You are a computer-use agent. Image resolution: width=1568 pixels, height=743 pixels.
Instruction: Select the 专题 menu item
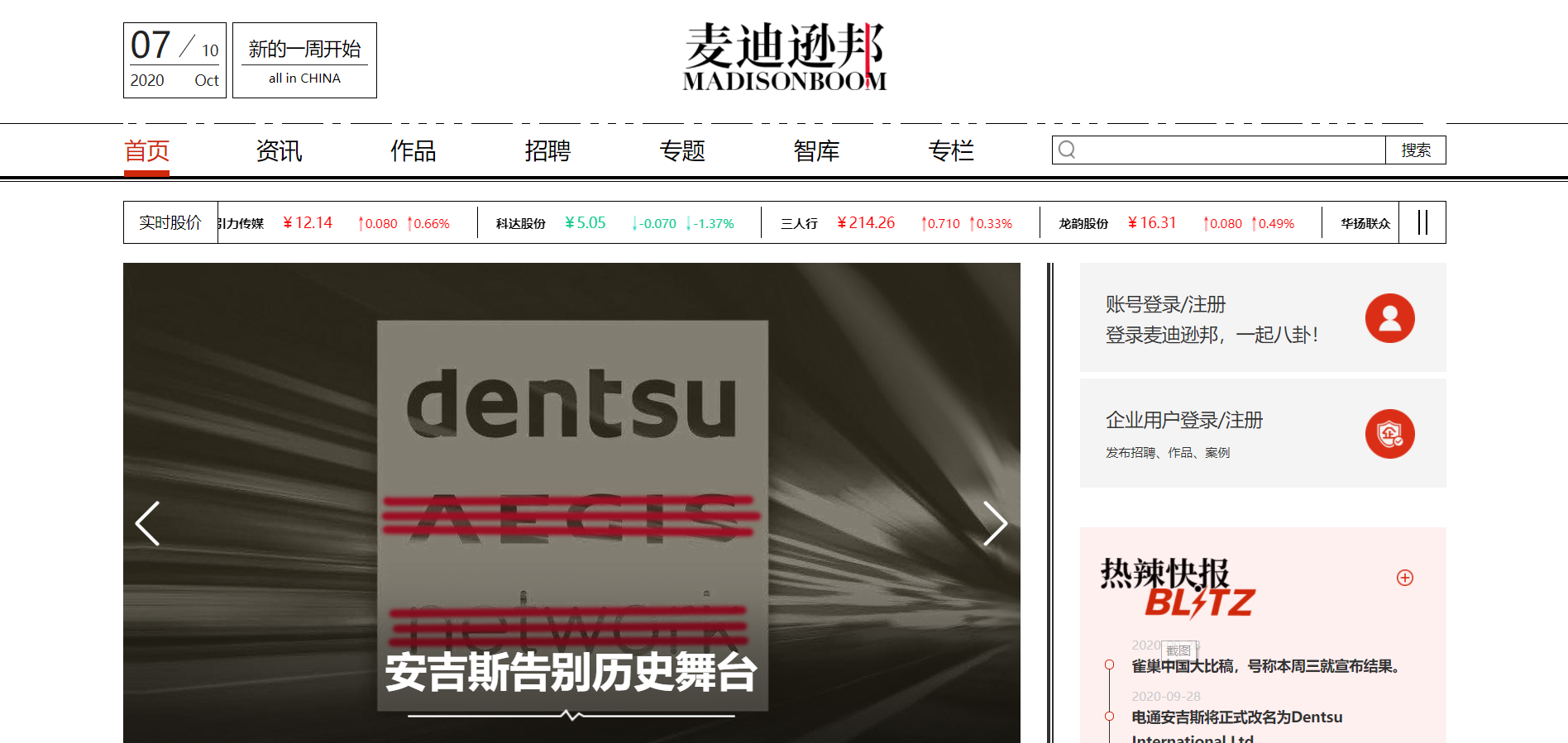tap(682, 151)
